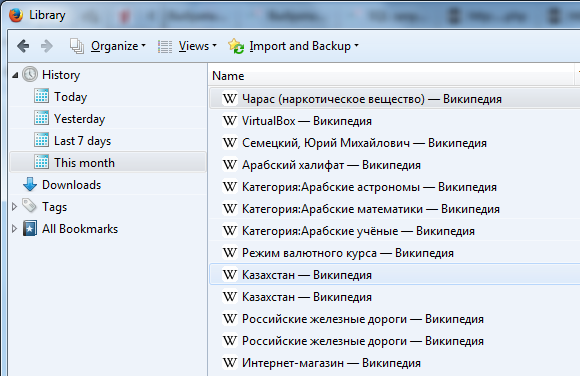Expand the All Bookmarks tree node

14,228
